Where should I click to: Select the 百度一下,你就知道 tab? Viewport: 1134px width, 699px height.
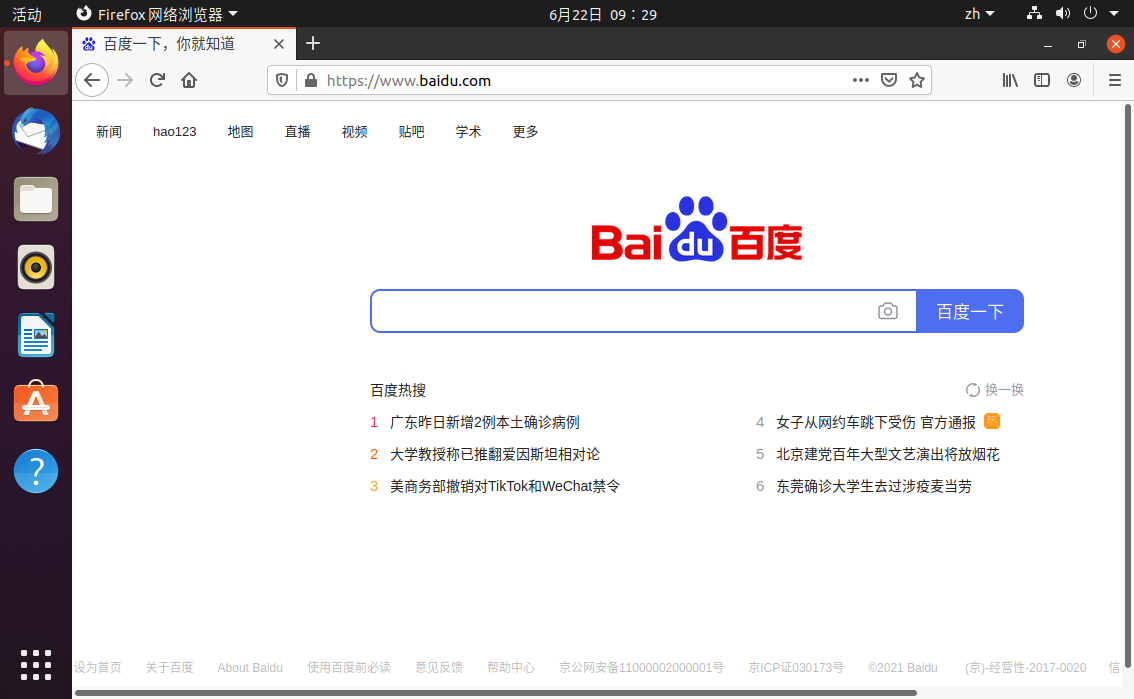click(184, 44)
